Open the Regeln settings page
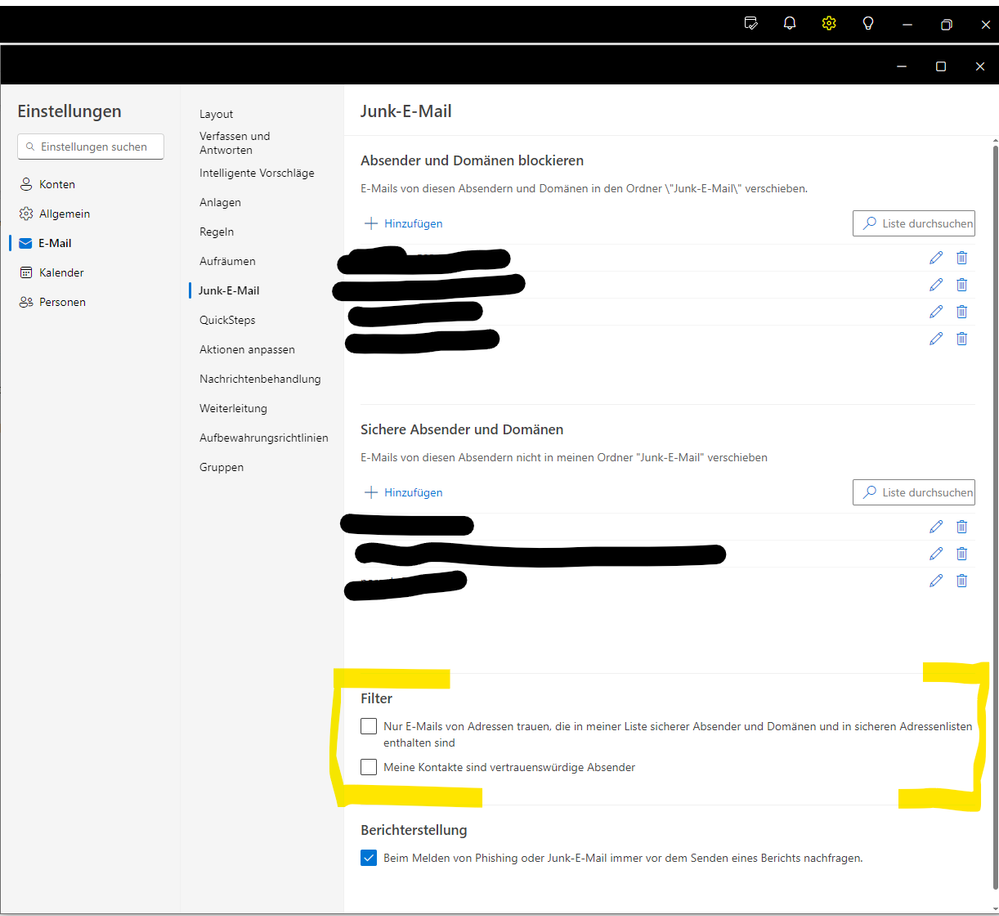The width and height of the screenshot is (999, 916). pyautogui.click(x=217, y=232)
